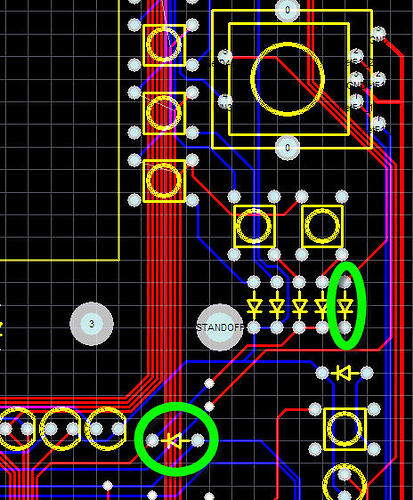Select the middle of three stacked tactile switches
This screenshot has width=413, height=500.
164,113
